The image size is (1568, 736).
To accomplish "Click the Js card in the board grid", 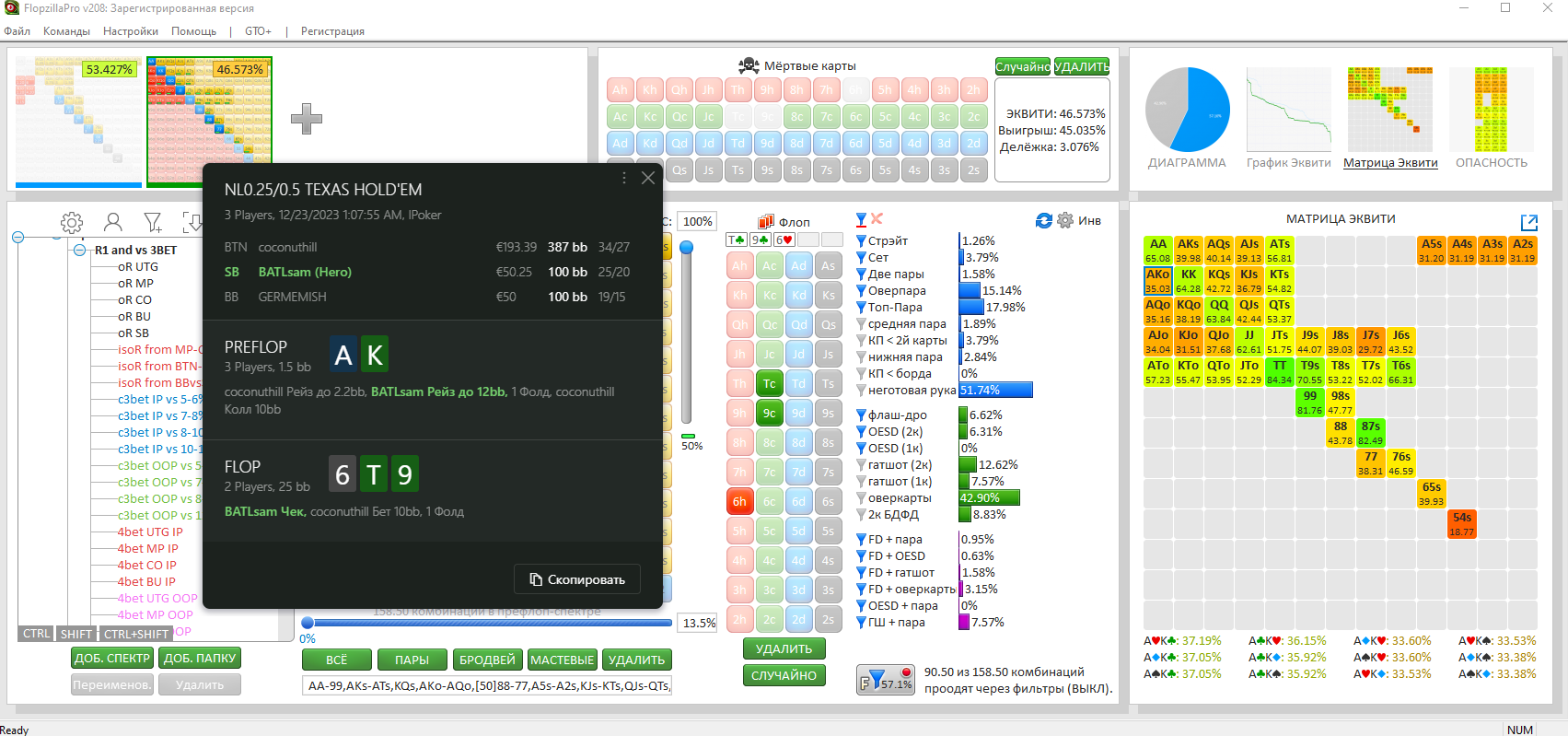I will click(x=829, y=354).
